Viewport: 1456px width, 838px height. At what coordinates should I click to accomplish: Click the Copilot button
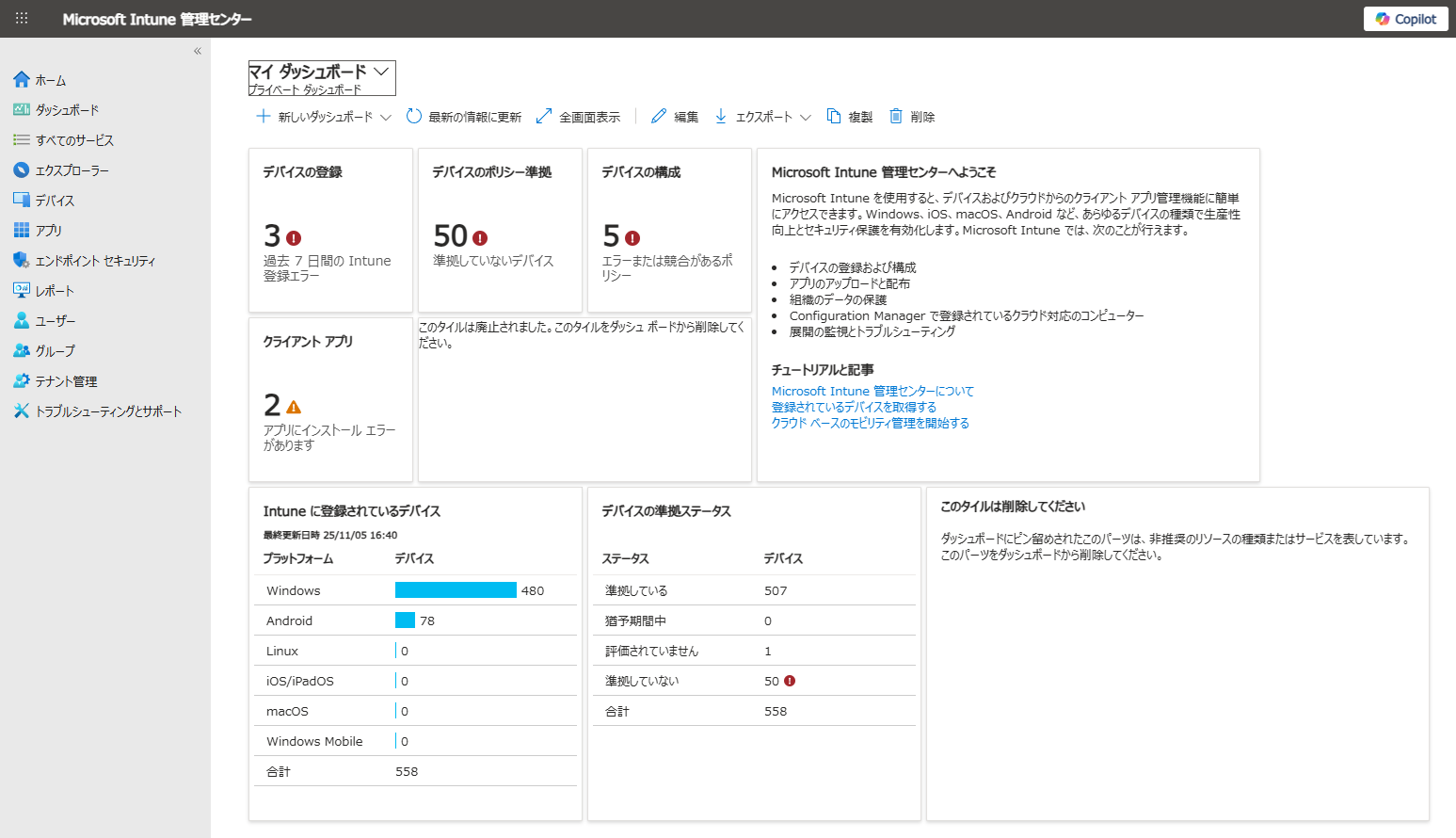(1405, 19)
